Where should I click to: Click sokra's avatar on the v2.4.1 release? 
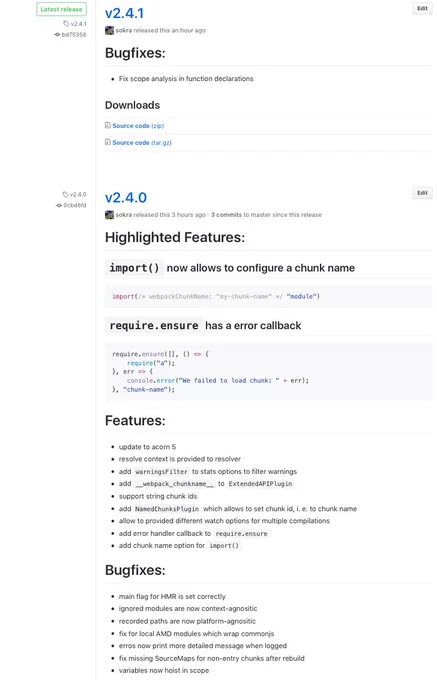coord(109,30)
